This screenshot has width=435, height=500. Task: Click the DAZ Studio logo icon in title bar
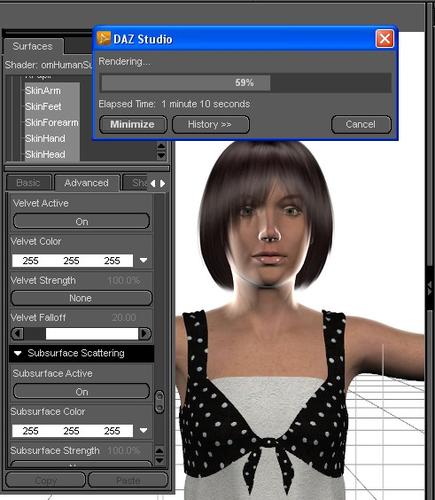[x=103, y=38]
